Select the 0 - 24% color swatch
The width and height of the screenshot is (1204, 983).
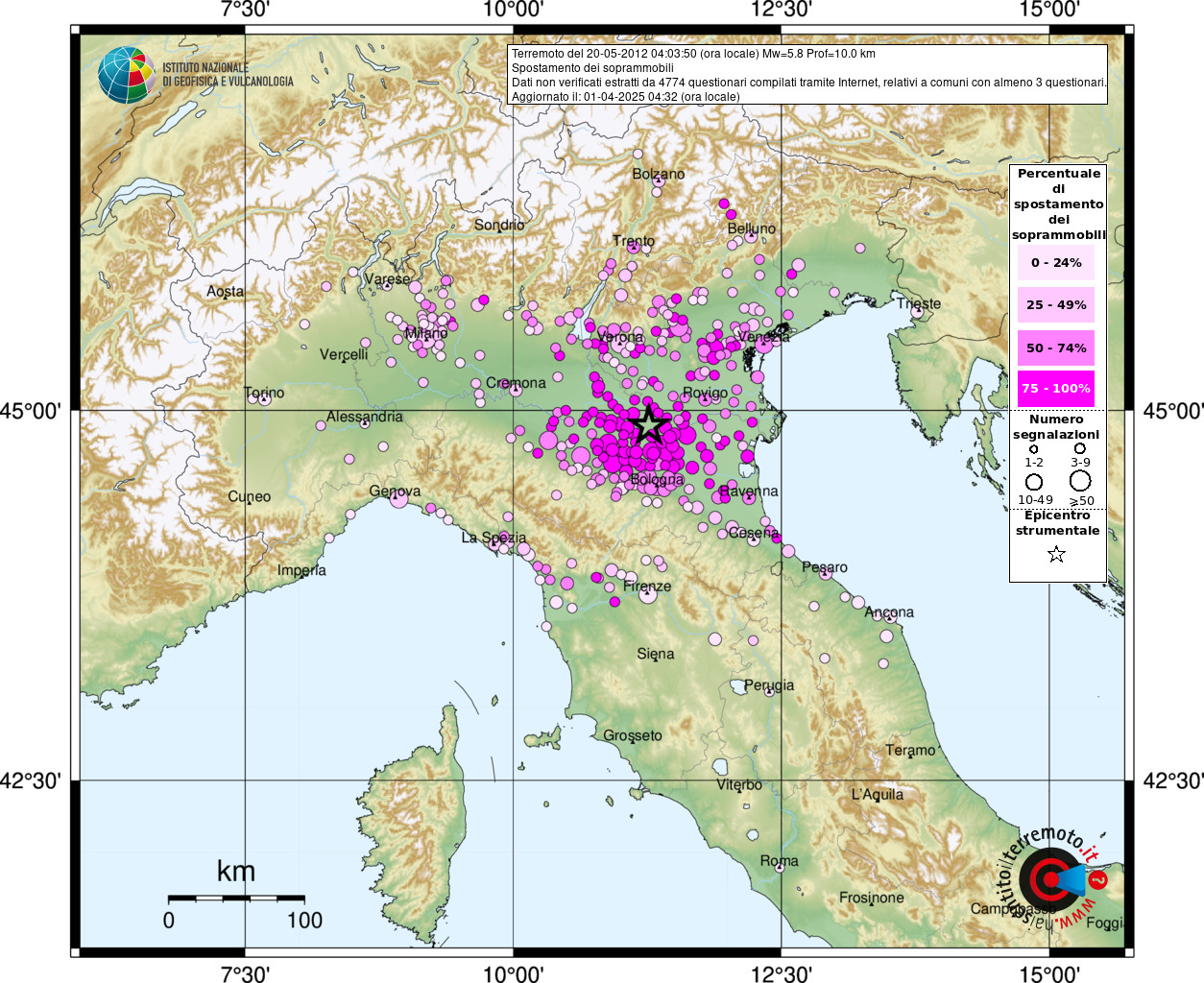[1056, 262]
